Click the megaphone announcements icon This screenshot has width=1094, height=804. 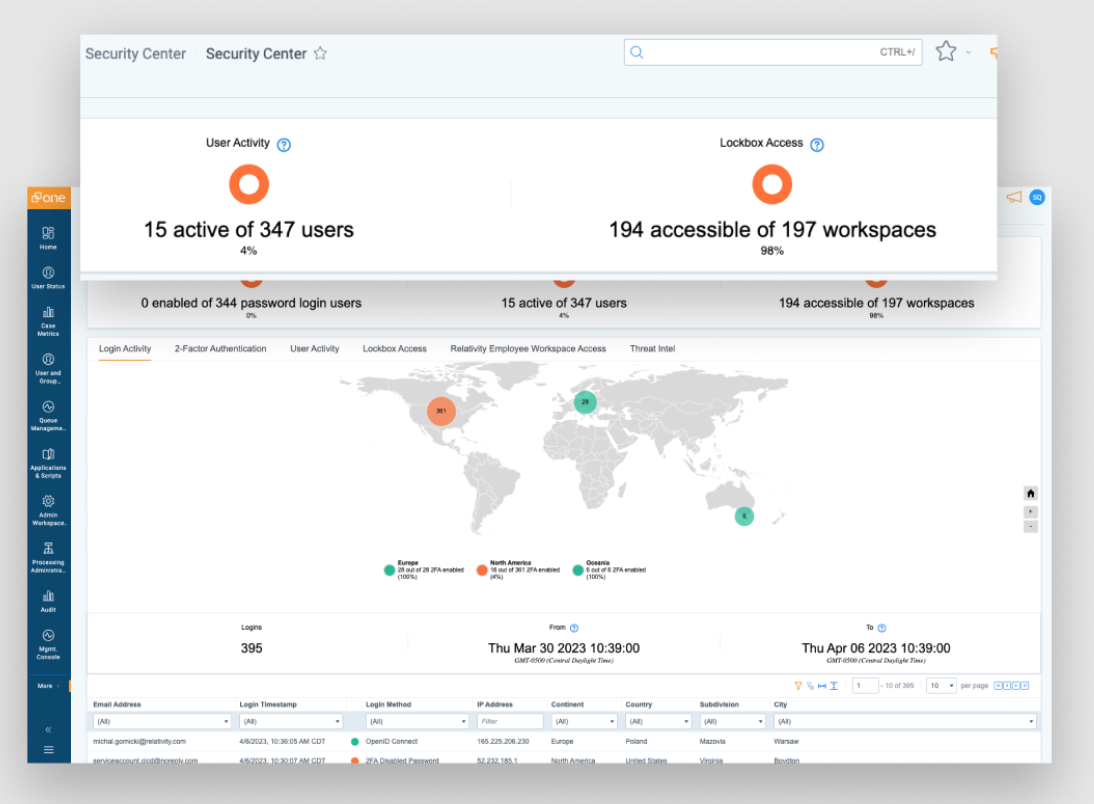[x=1014, y=198]
